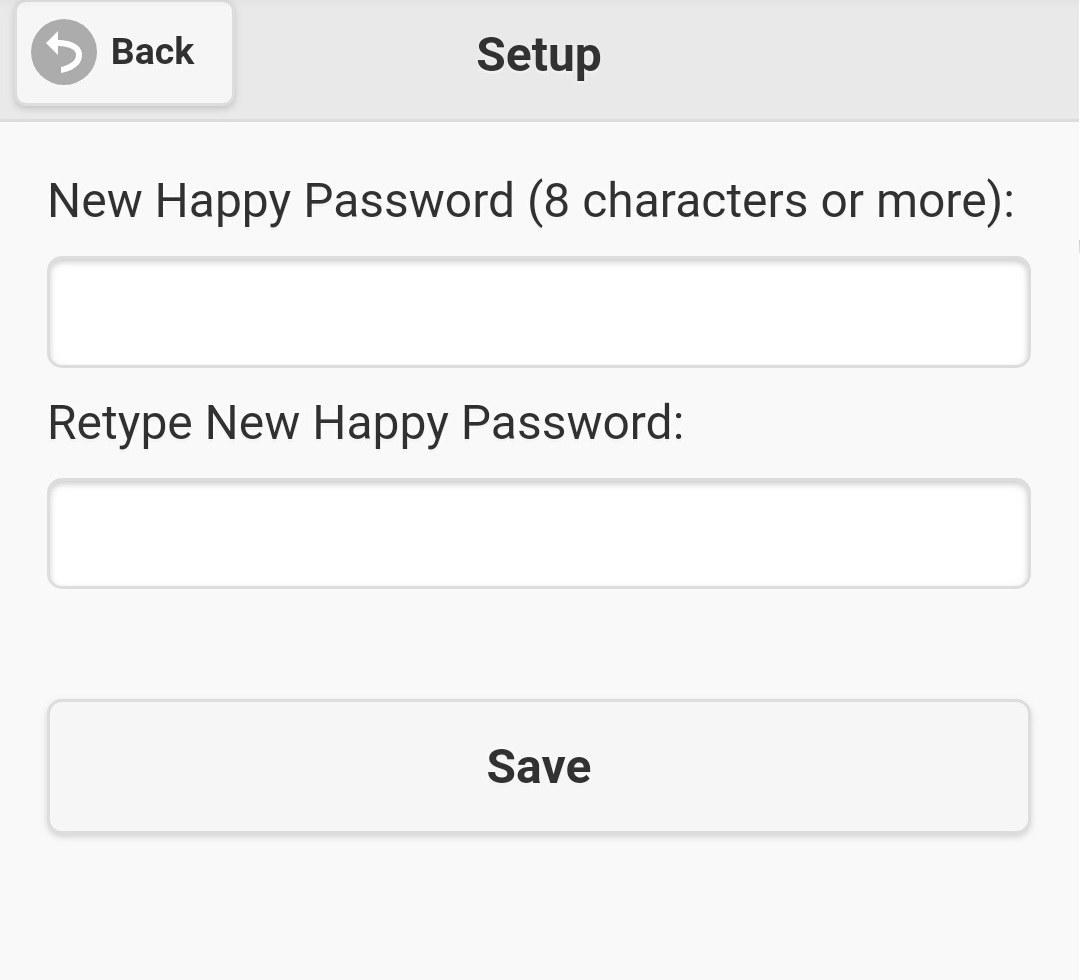Click the Retype New Happy Password field
The image size is (1080, 980).
click(x=539, y=533)
